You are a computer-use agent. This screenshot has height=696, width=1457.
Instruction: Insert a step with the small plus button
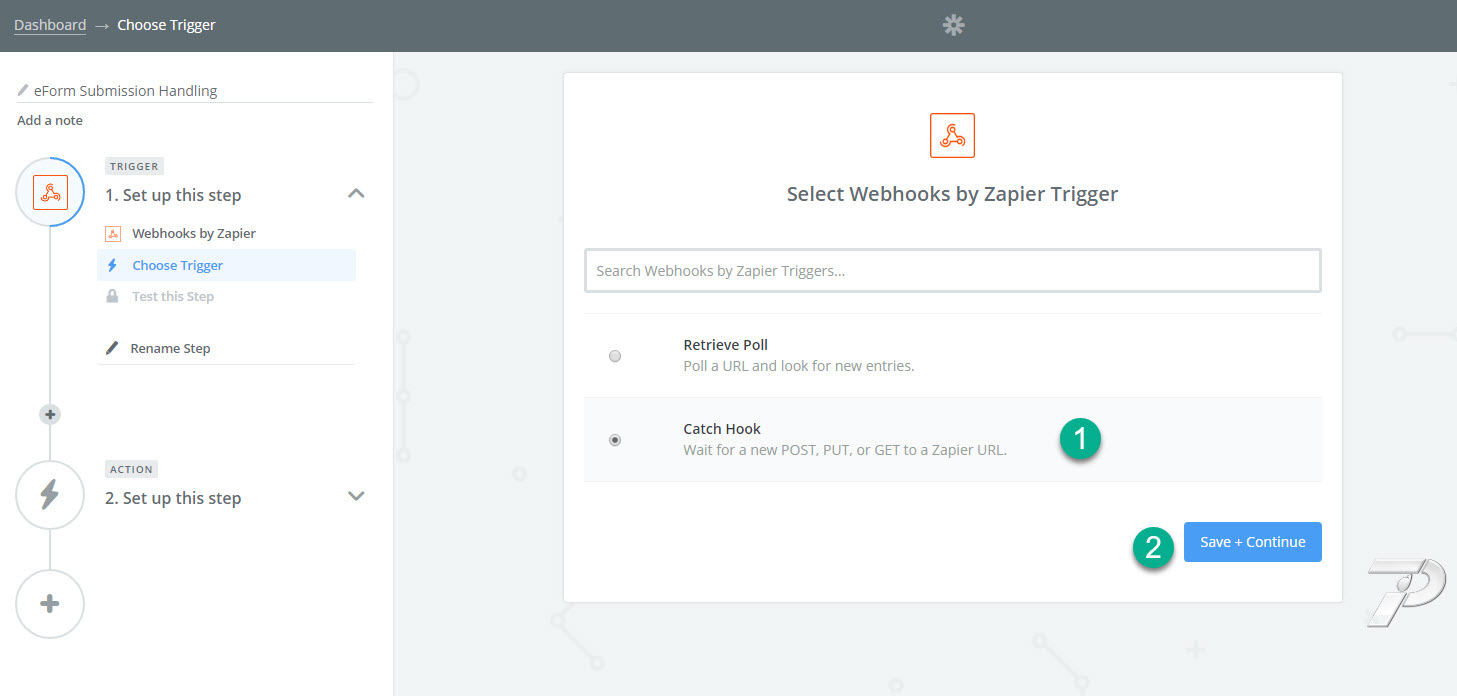50,414
